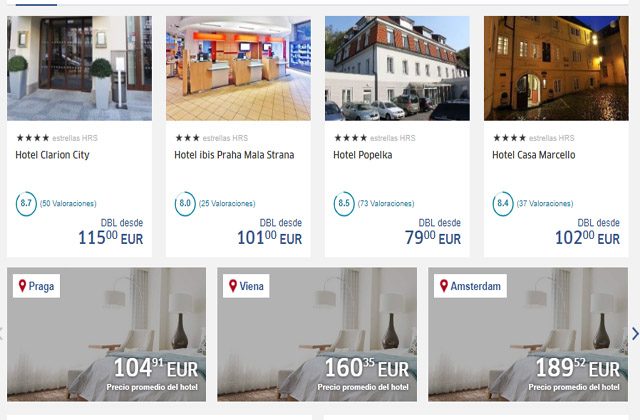
Task: Click the 8.7 rating circle of Hotel Clarion City
Action: click(x=26, y=204)
